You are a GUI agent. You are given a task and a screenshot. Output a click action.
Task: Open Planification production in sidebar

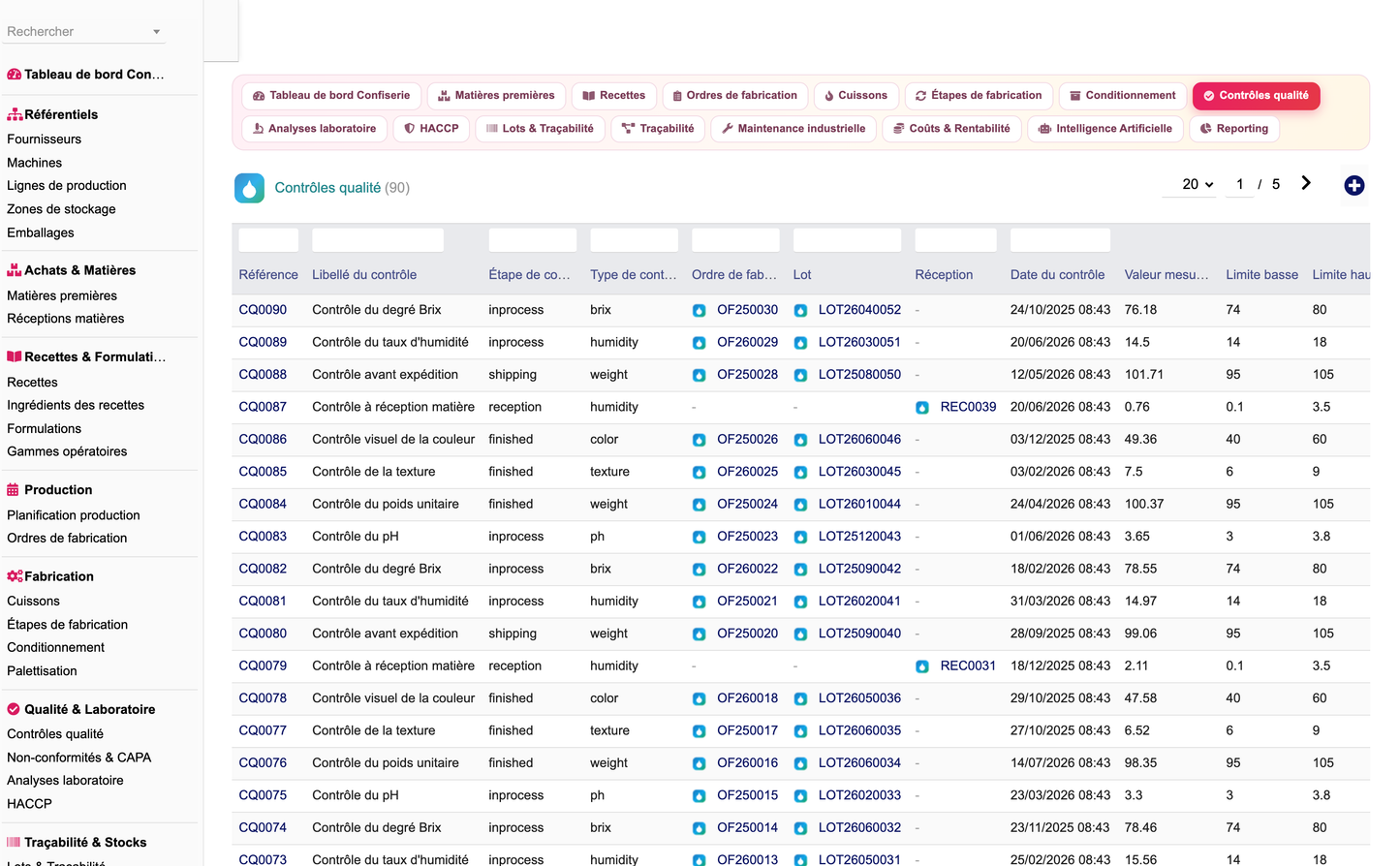73,515
